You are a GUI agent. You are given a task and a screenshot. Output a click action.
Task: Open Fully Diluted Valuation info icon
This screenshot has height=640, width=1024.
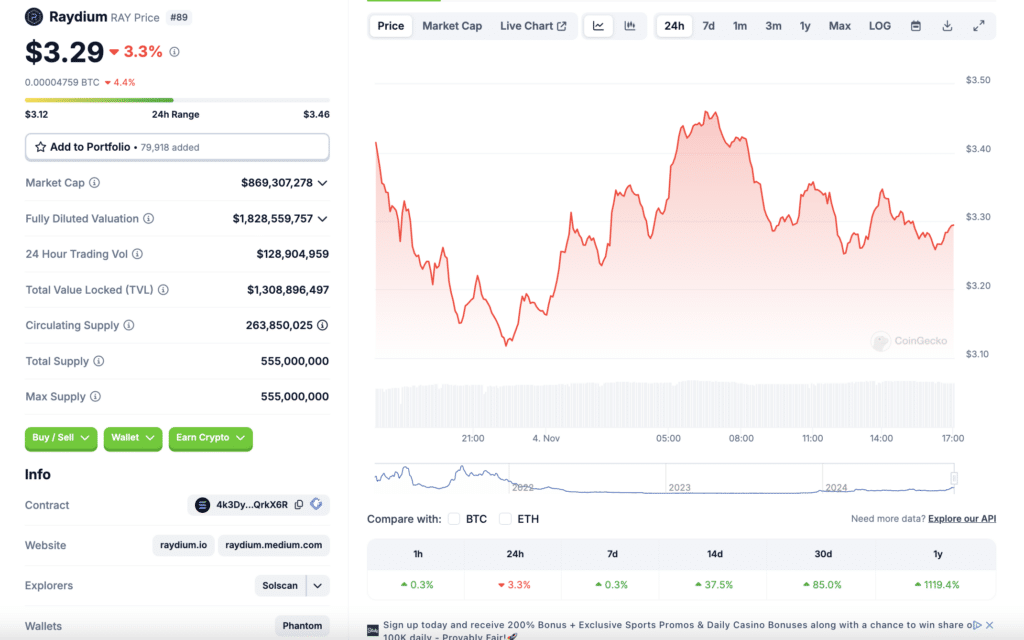tap(149, 219)
